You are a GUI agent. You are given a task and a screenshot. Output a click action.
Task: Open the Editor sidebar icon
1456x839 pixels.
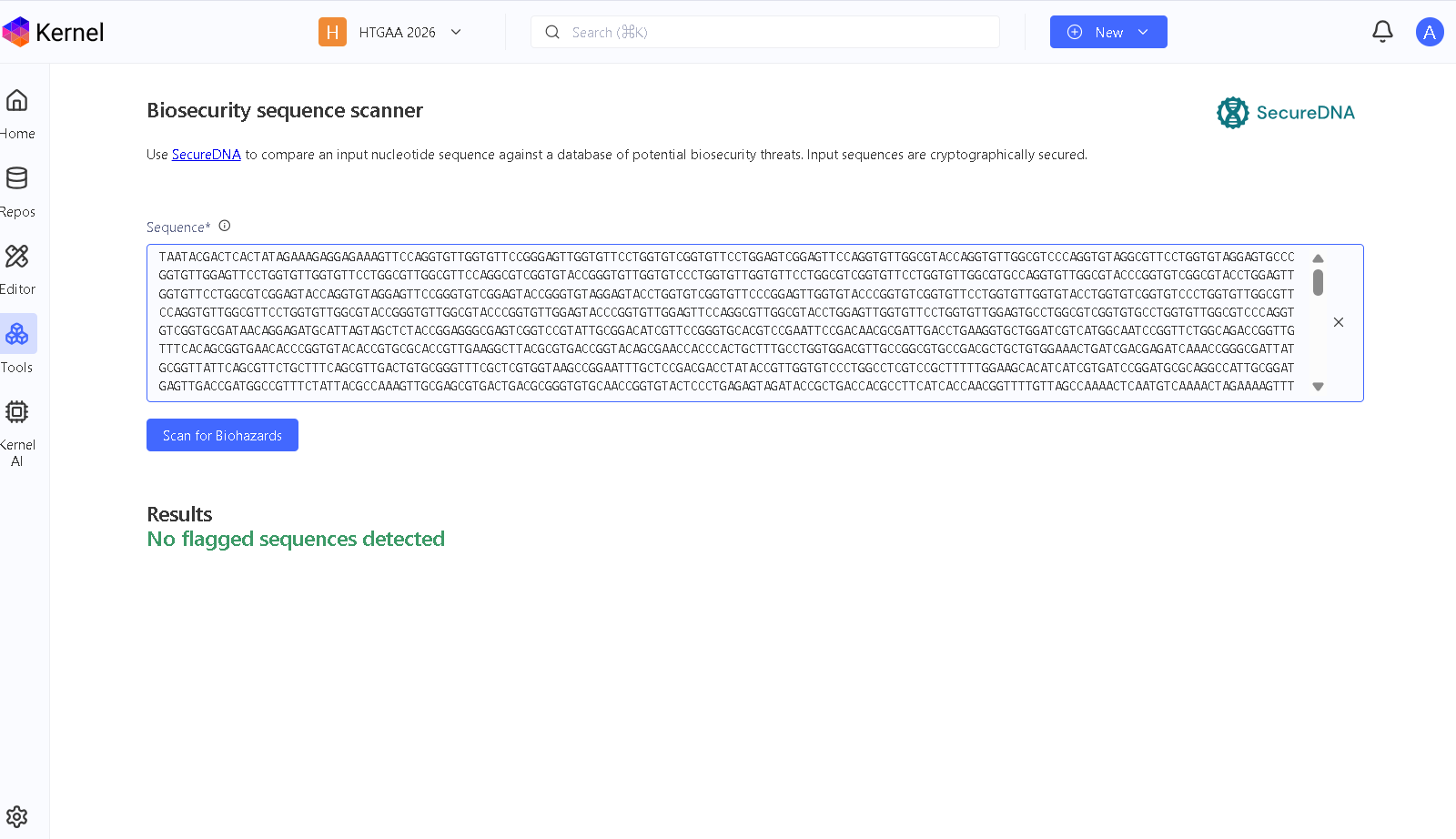click(16, 256)
